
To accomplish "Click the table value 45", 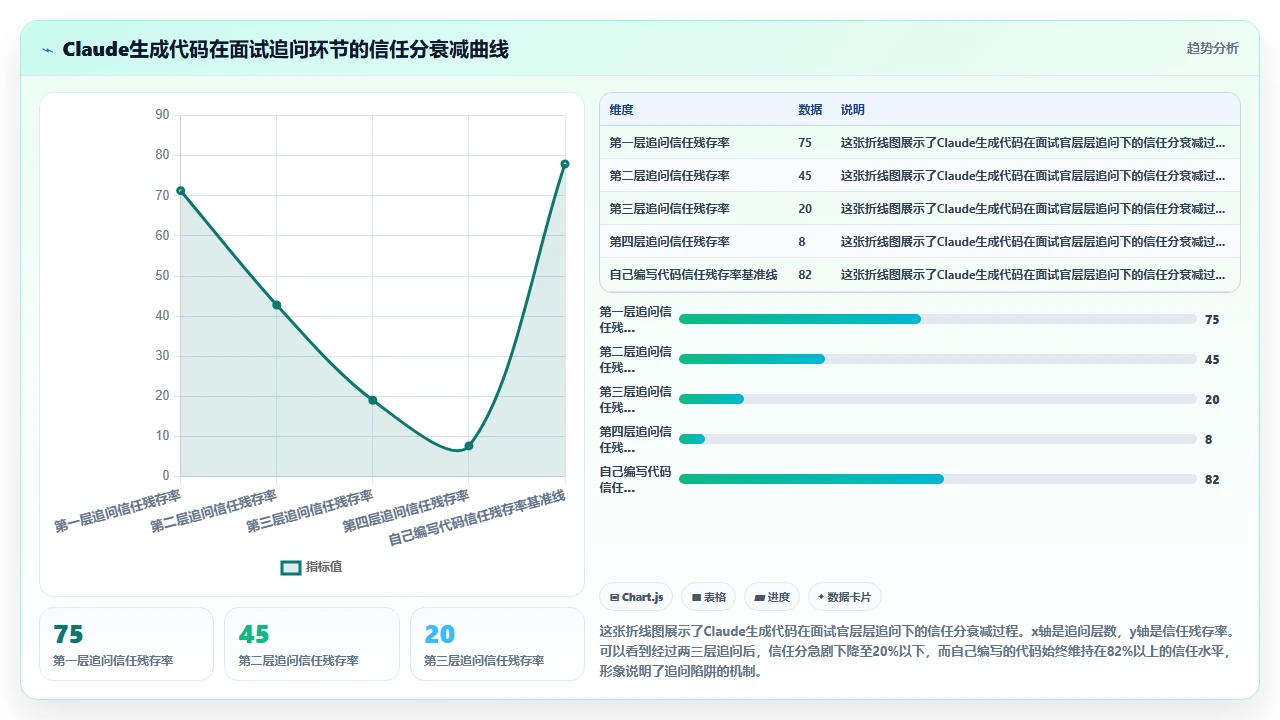I will 805,176.
